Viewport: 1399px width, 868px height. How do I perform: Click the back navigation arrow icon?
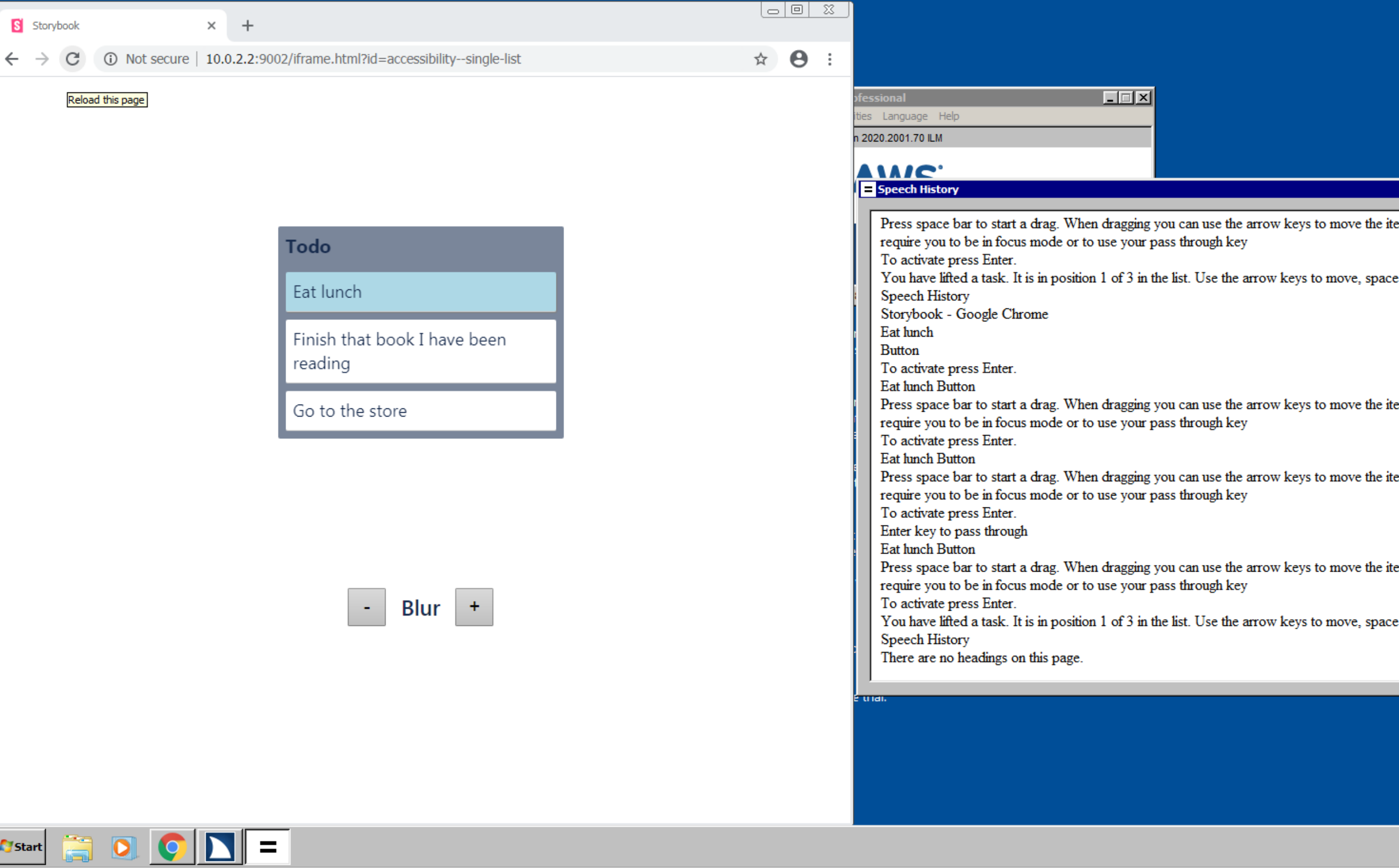(12, 58)
